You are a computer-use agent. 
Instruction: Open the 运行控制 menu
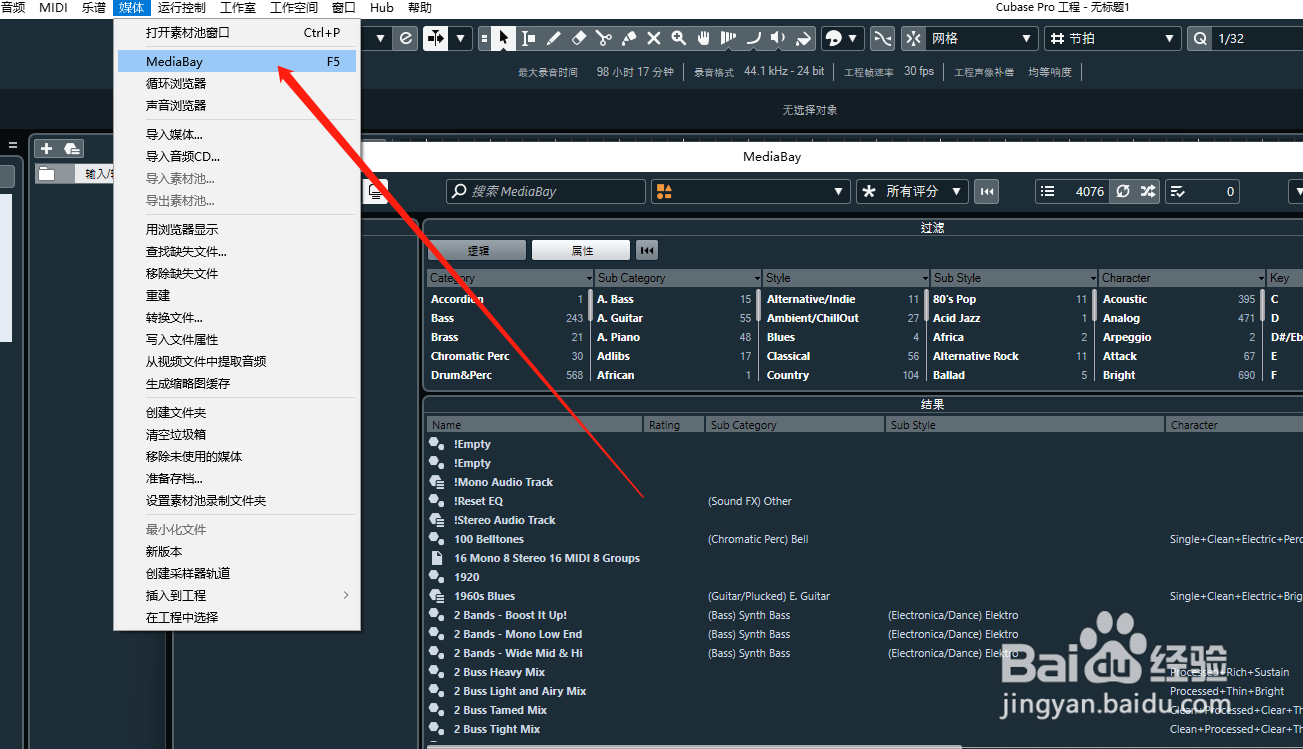click(182, 8)
